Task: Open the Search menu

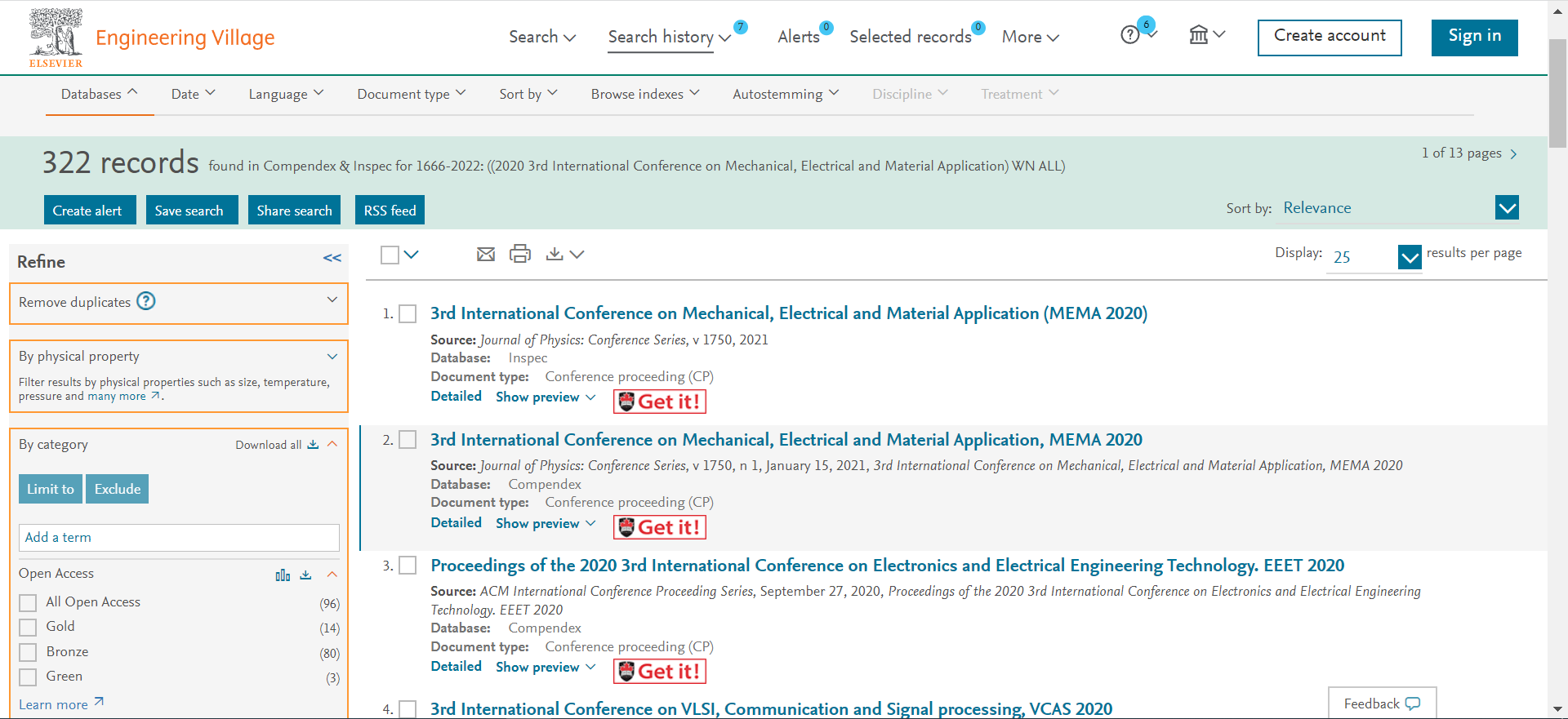Action: 542,37
